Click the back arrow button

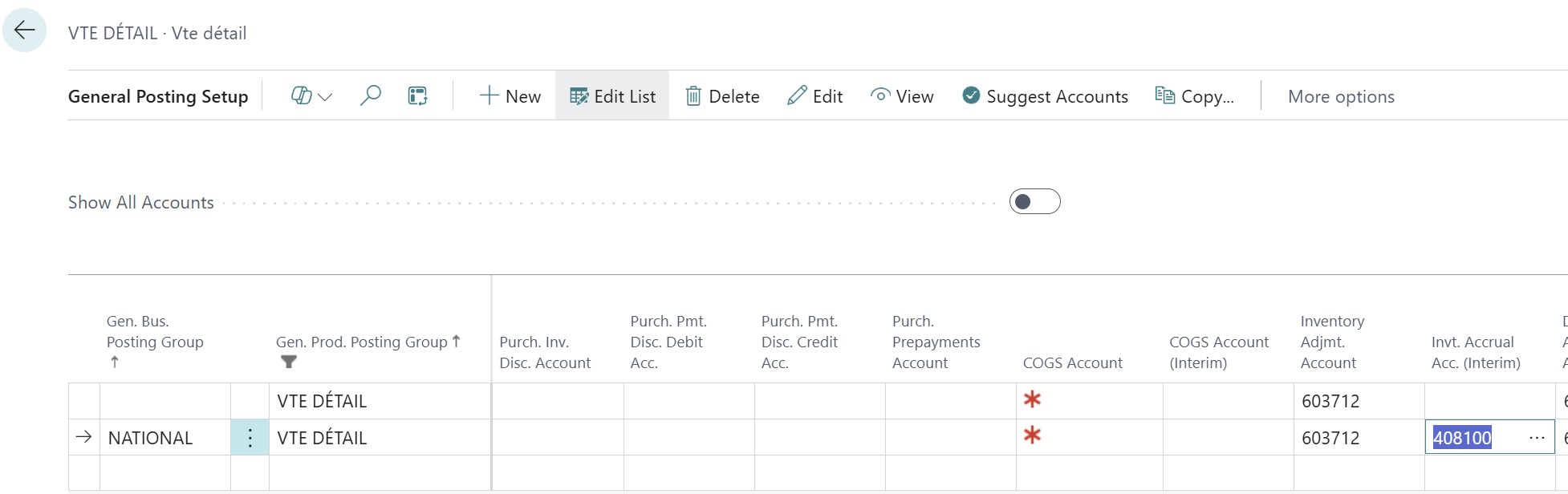25,30
